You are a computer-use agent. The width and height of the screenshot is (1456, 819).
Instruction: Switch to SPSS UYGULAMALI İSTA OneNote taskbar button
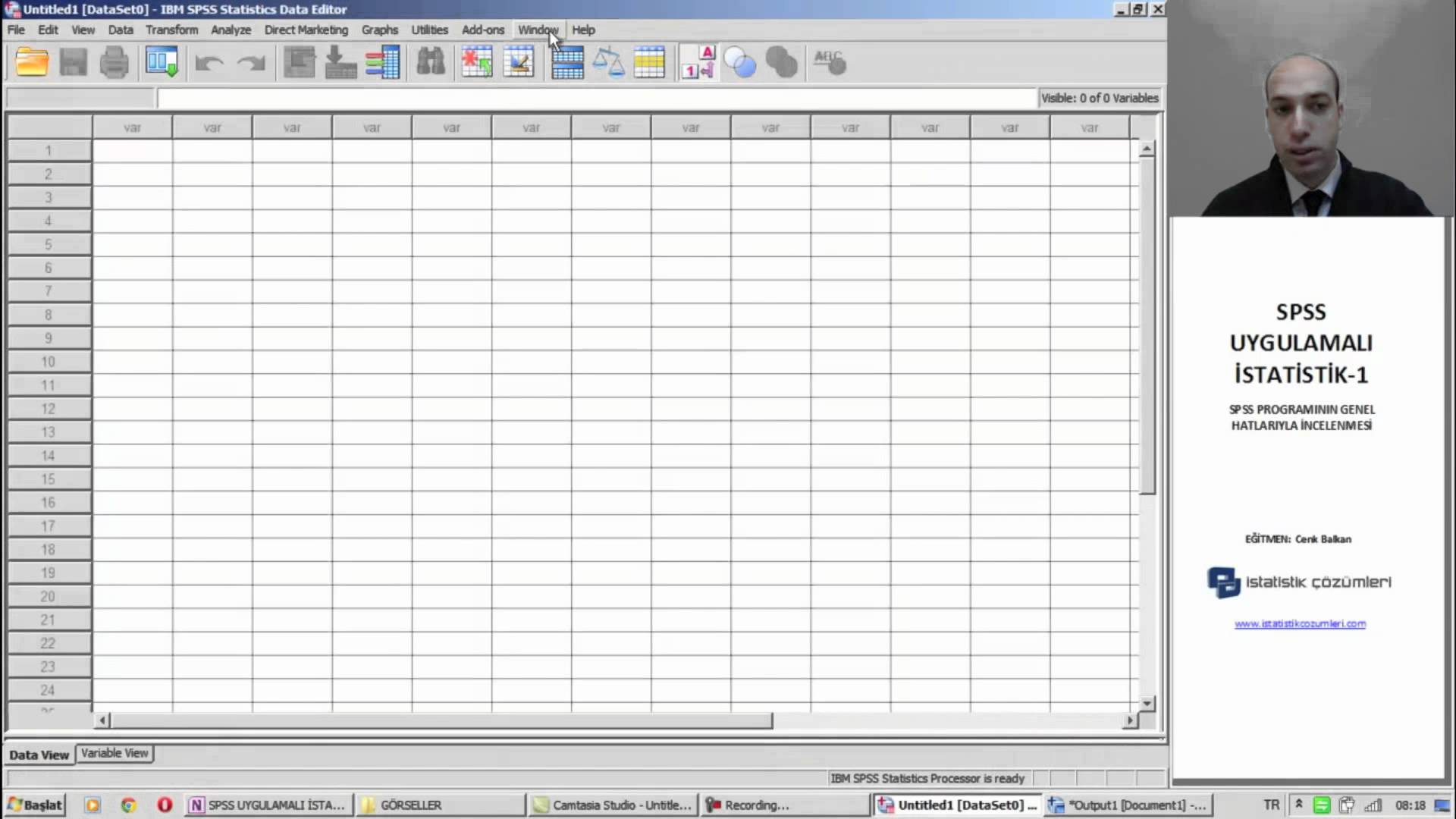268,805
